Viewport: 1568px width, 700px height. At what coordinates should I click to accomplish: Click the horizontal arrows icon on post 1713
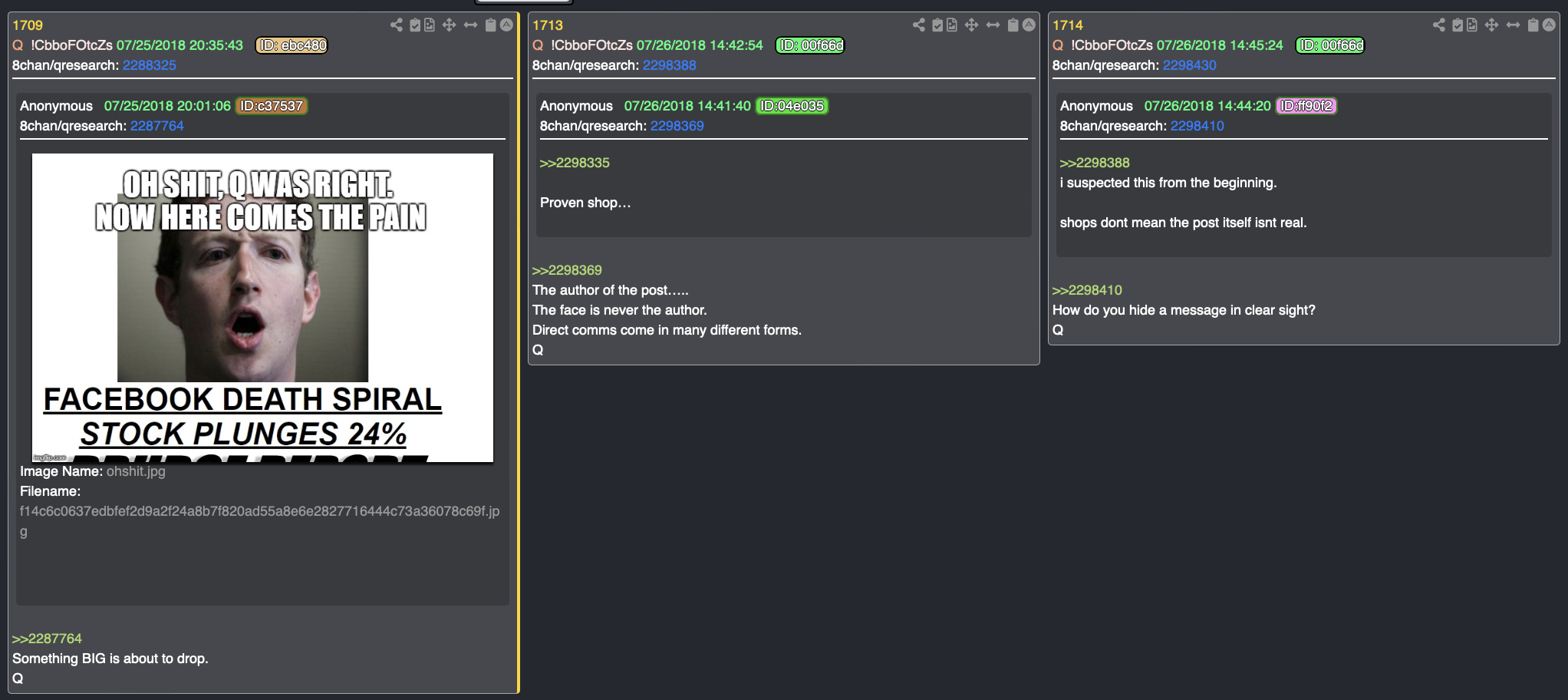[993, 25]
